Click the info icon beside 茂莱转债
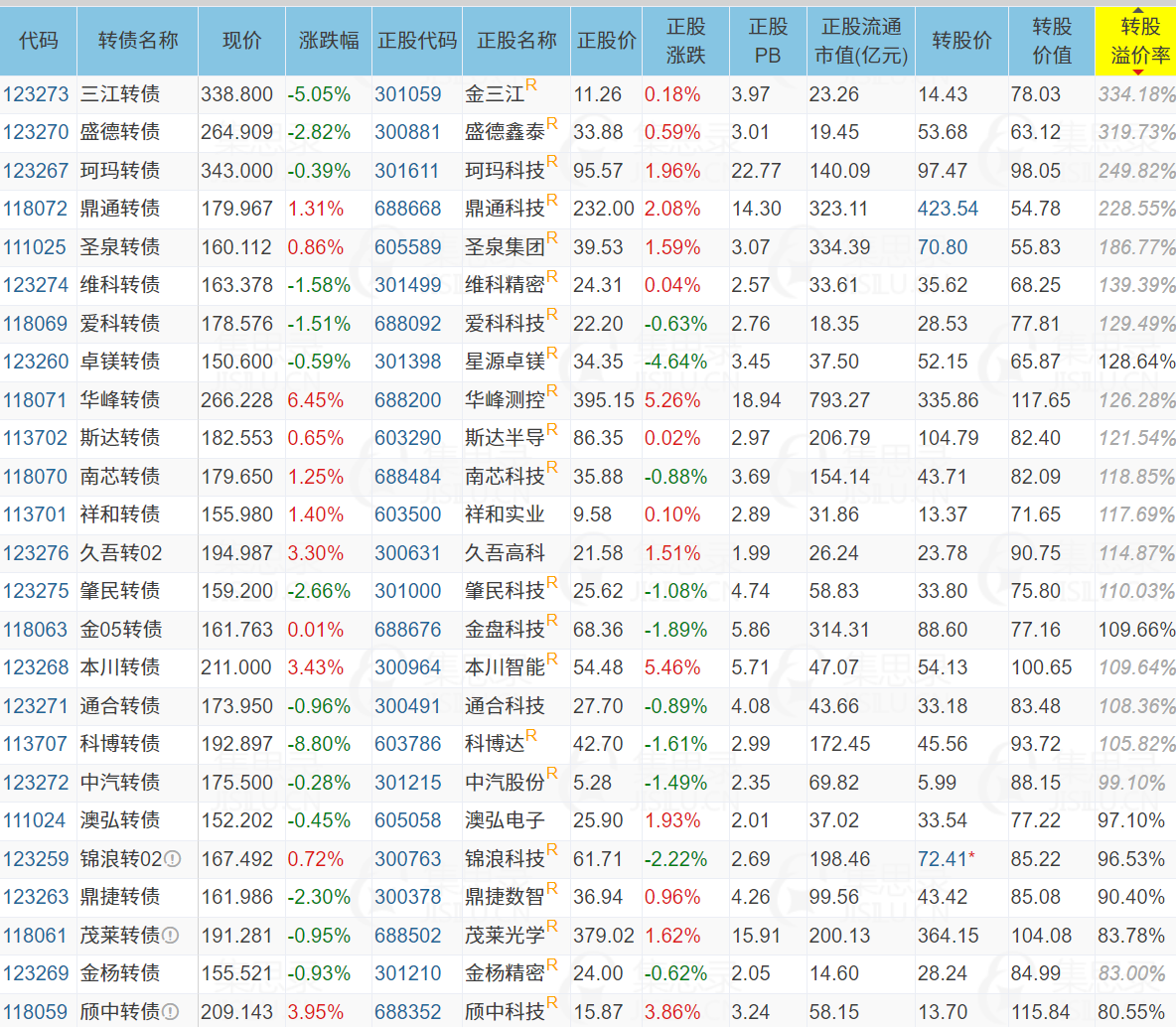The width and height of the screenshot is (1176, 1027). [170, 935]
